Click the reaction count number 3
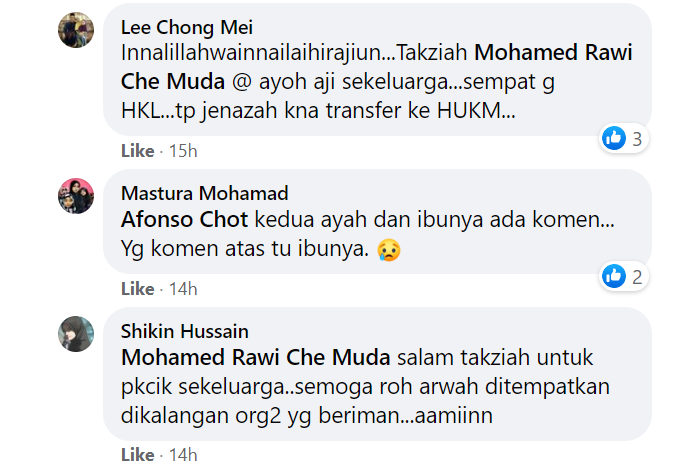Image resolution: width=688 pixels, height=472 pixels. tap(636, 139)
